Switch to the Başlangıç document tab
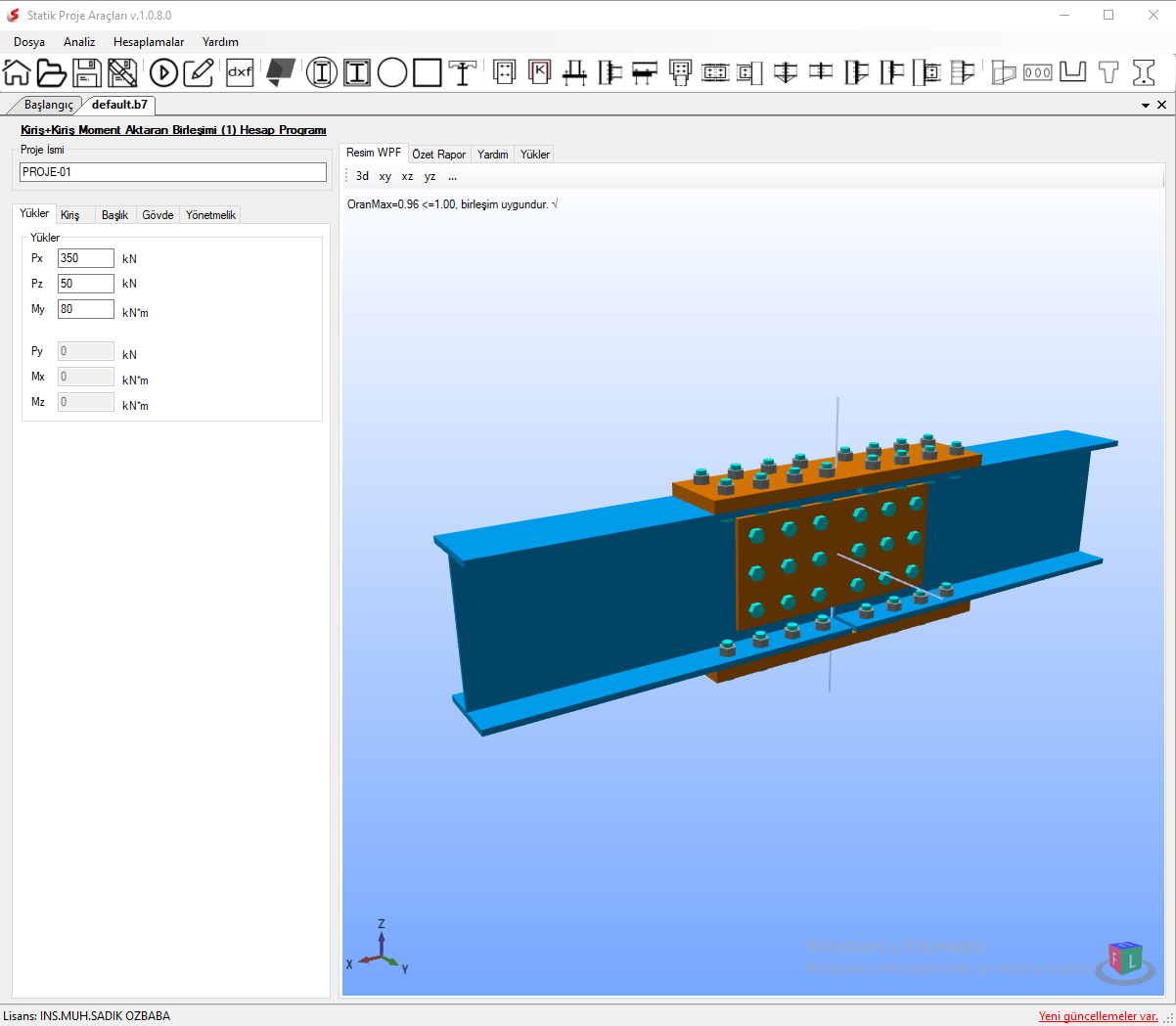Viewport: 1176px width, 1026px height. 48,105
